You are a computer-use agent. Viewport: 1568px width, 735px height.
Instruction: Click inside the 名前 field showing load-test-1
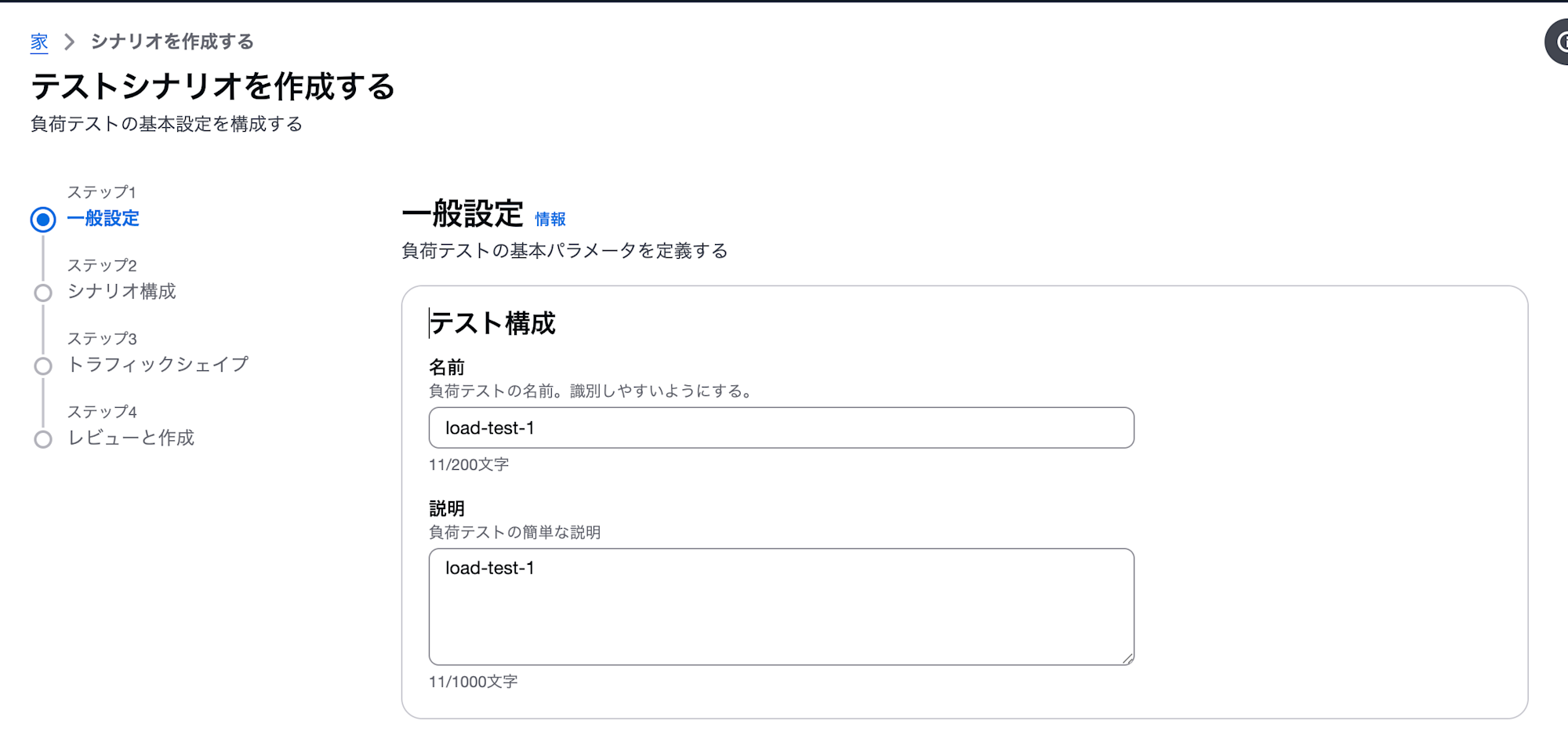click(781, 428)
